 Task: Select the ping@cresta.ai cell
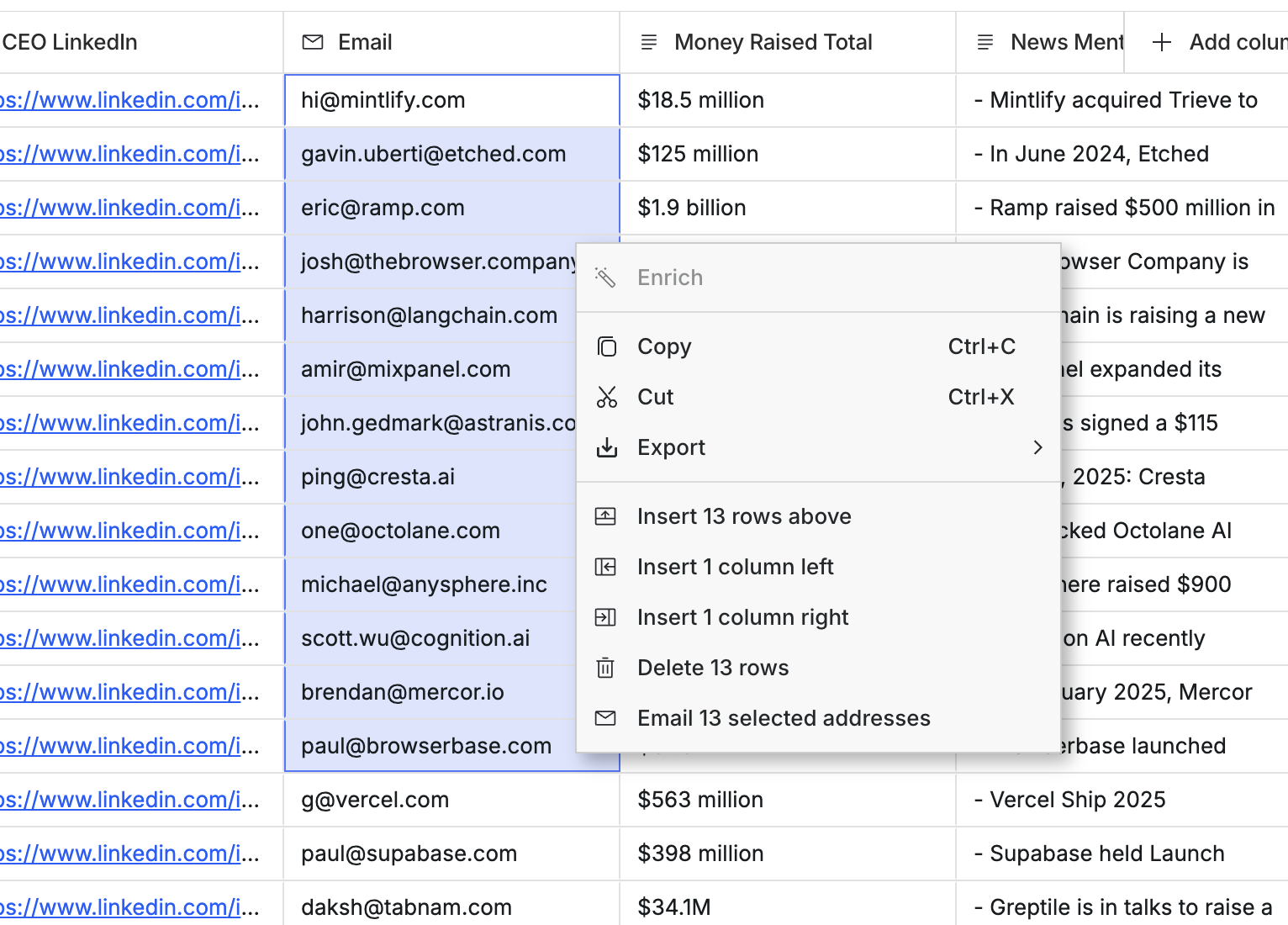tap(430, 477)
